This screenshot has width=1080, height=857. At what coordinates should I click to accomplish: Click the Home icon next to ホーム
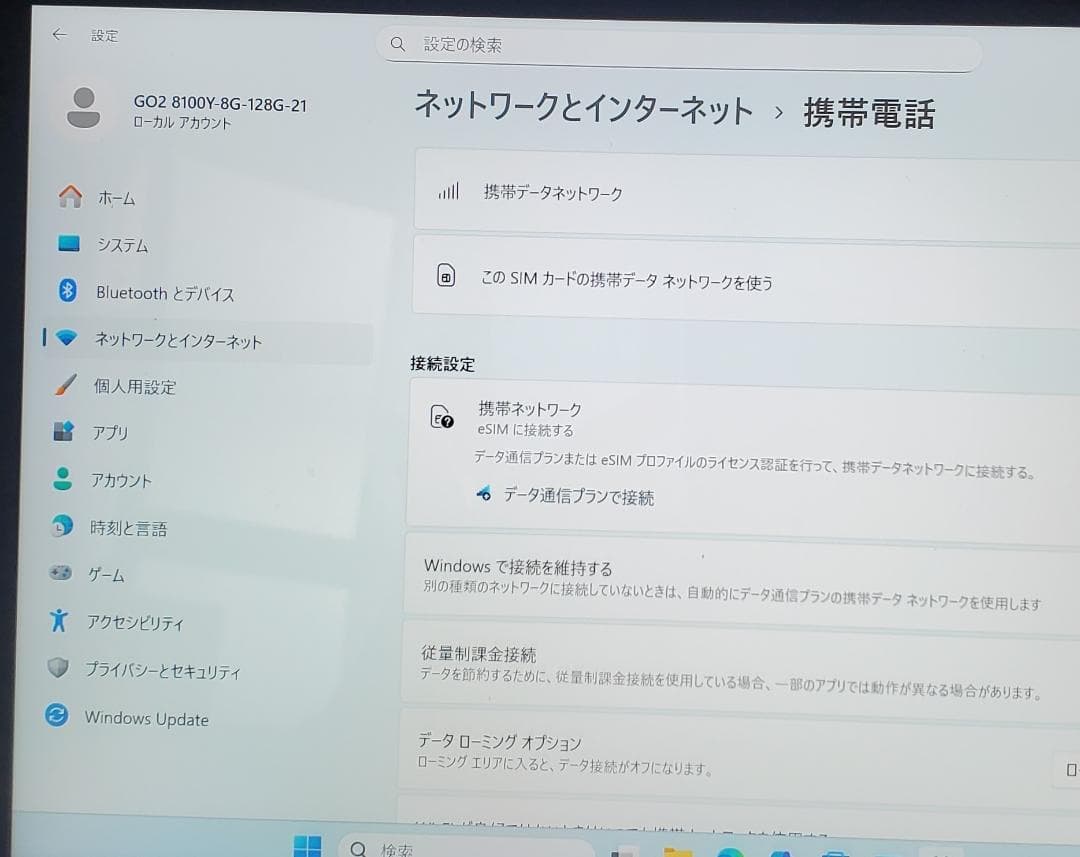coord(70,197)
